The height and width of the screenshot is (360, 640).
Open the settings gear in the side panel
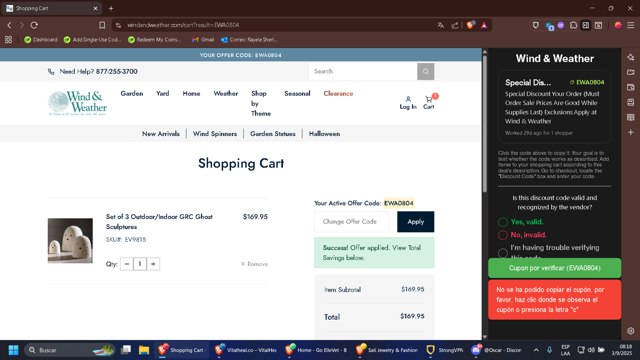(x=631, y=331)
